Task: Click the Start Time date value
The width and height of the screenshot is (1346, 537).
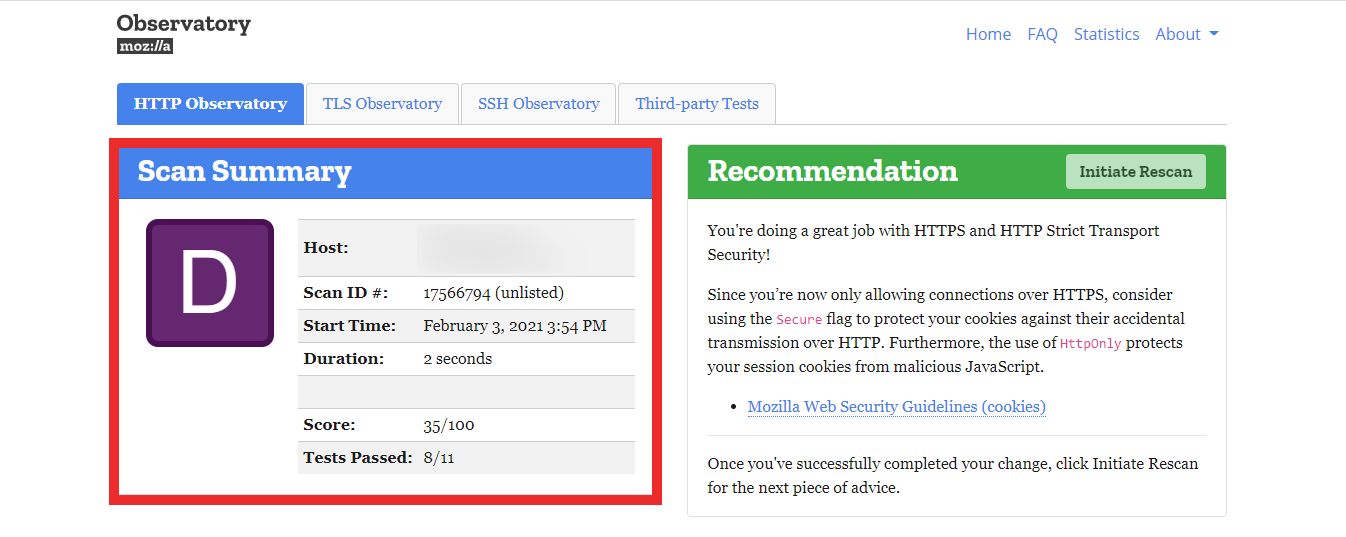Action: [x=514, y=326]
